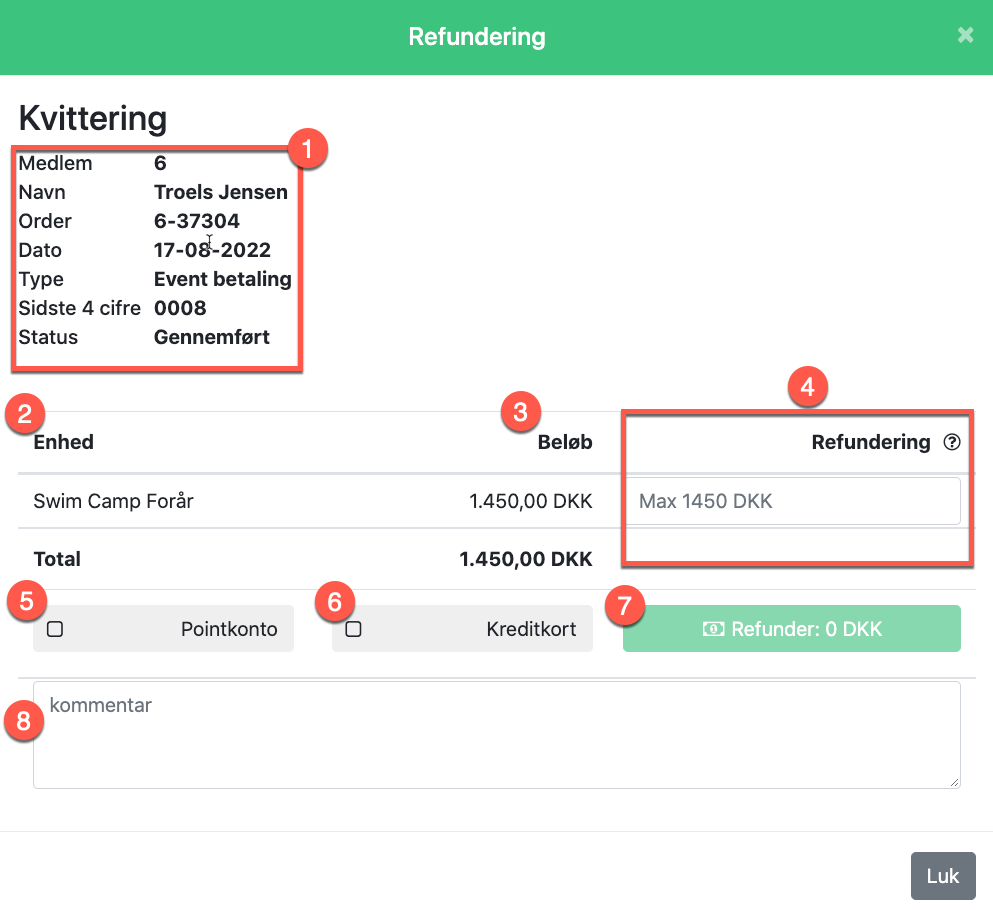Click the Medlem label
Image resolution: width=993 pixels, height=918 pixels.
click(x=56, y=163)
